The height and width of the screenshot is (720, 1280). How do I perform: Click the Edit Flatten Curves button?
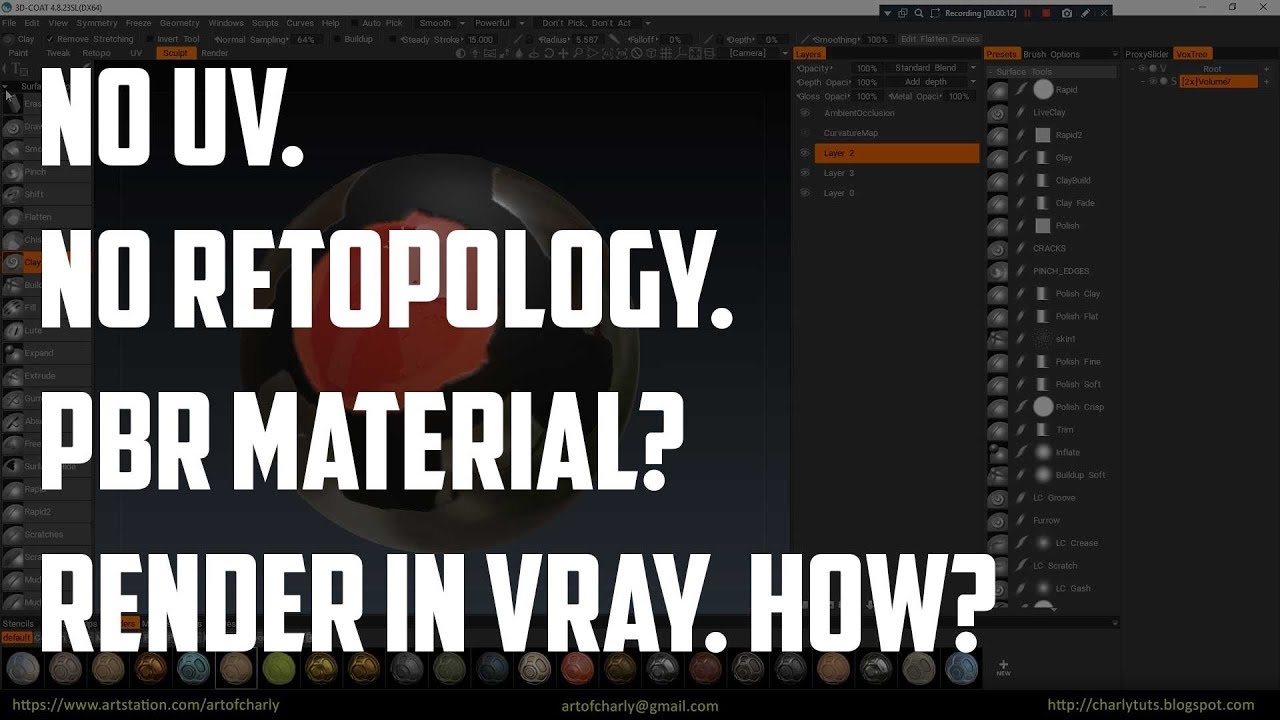tap(939, 39)
